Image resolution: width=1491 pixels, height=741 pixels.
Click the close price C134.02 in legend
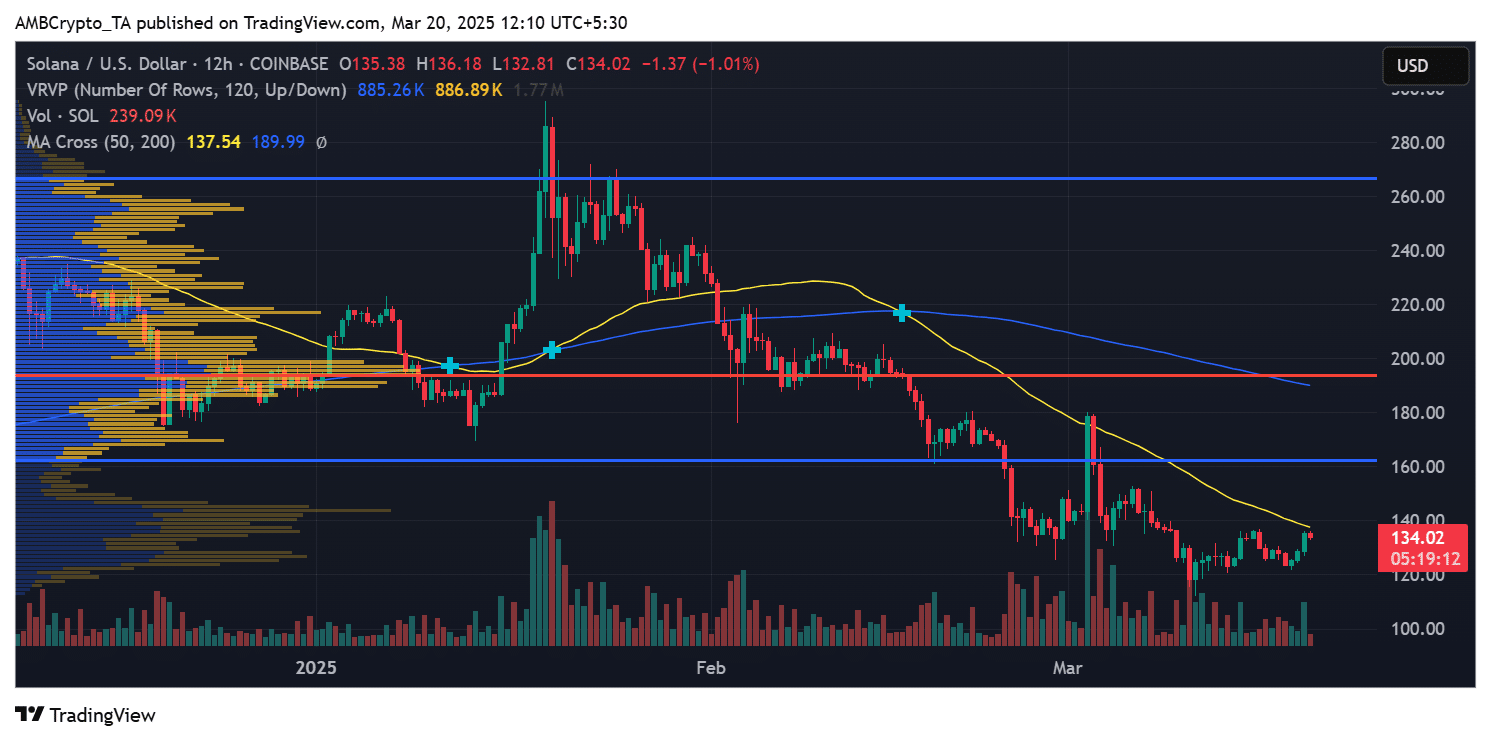coord(597,64)
